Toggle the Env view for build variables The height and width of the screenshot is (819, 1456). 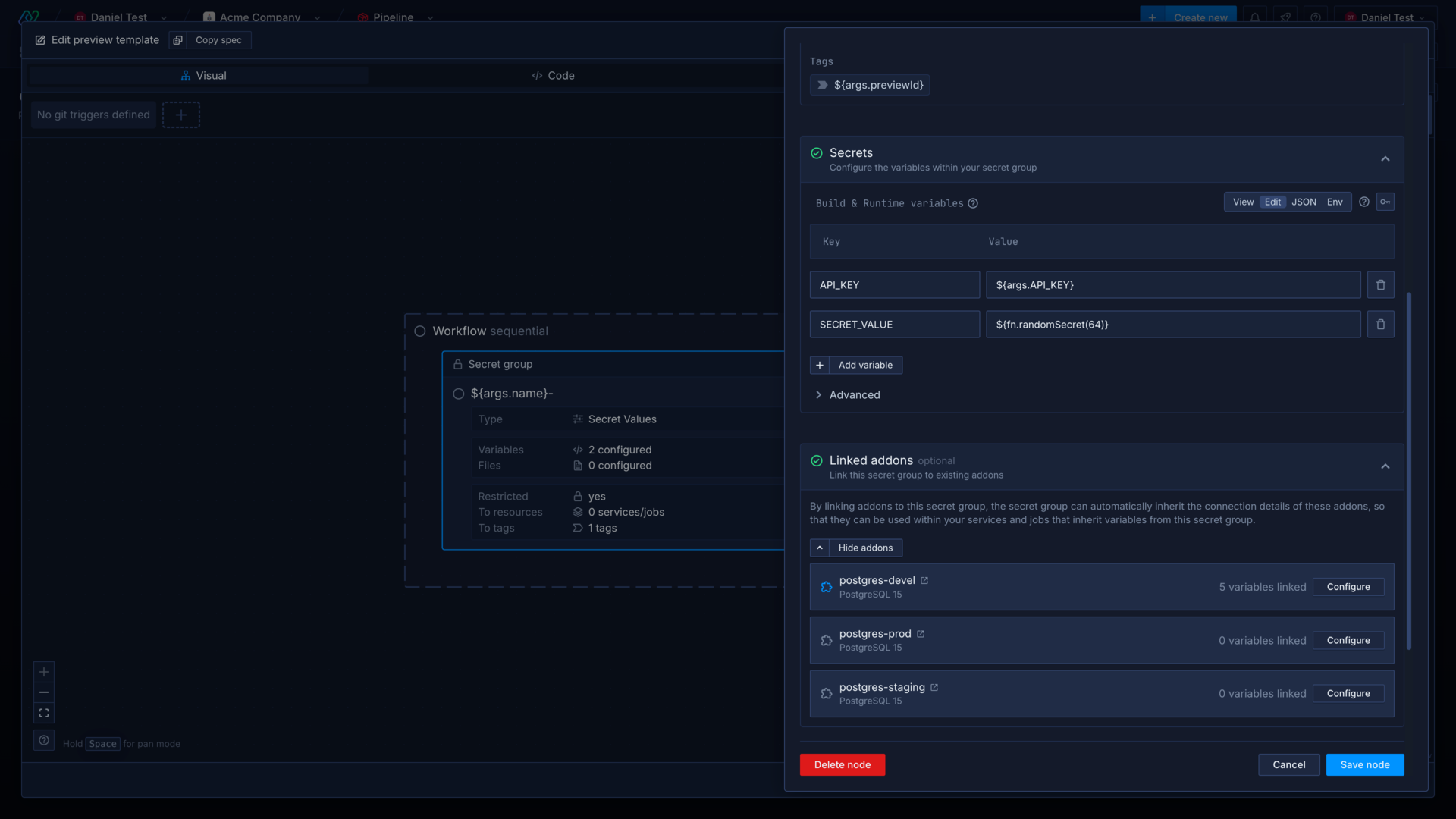1335,202
